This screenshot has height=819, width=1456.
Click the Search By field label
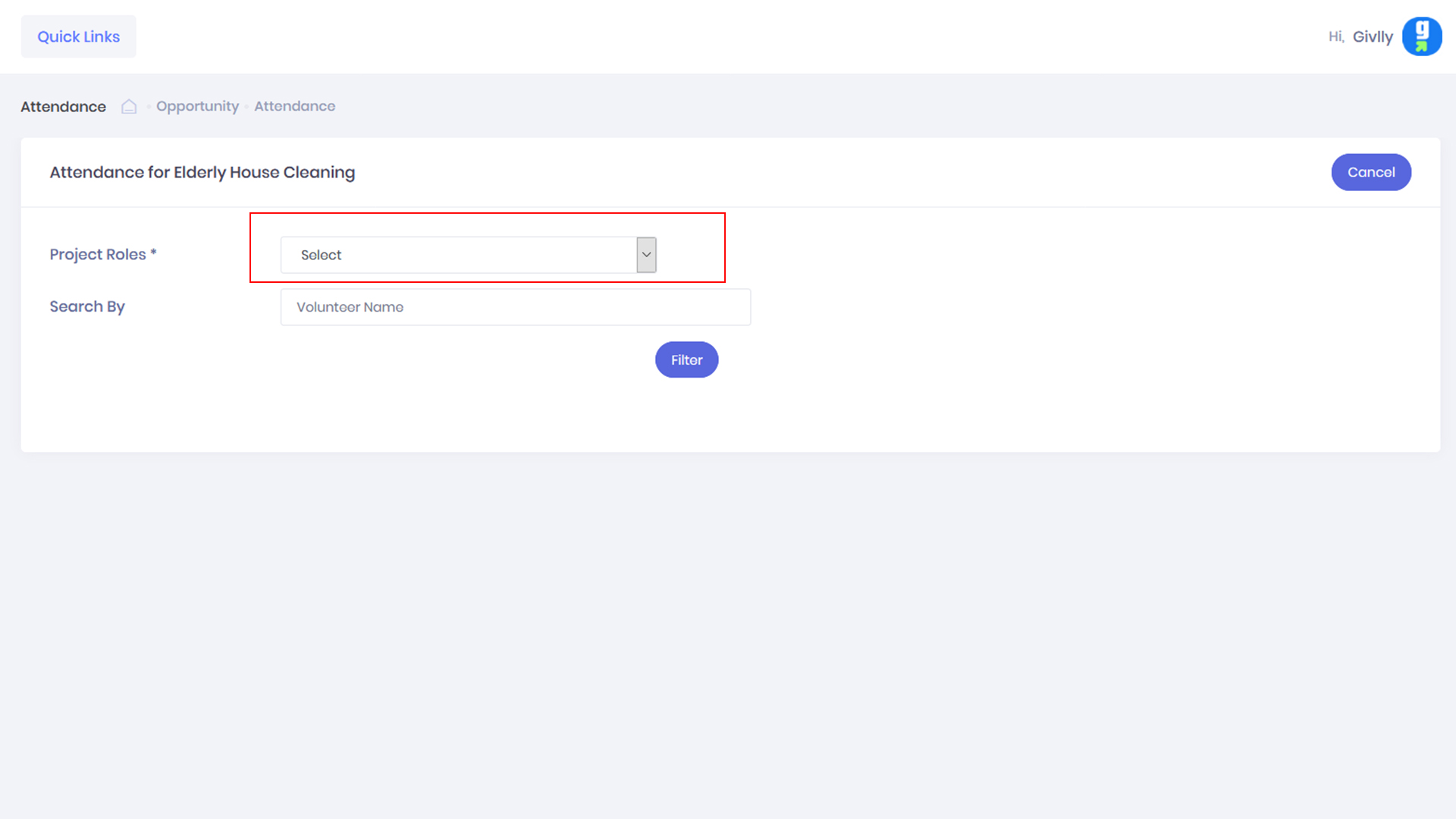click(87, 307)
